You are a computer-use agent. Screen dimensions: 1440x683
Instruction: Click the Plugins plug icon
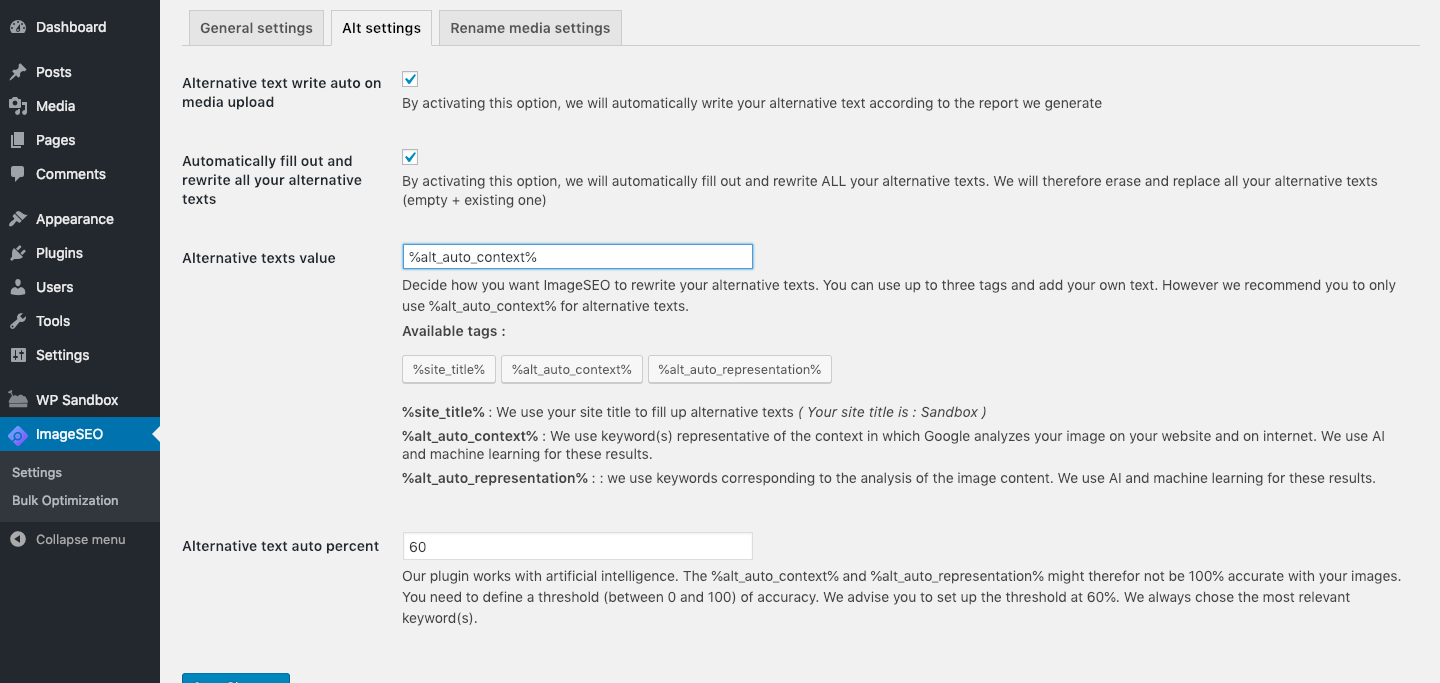pyautogui.click(x=18, y=253)
